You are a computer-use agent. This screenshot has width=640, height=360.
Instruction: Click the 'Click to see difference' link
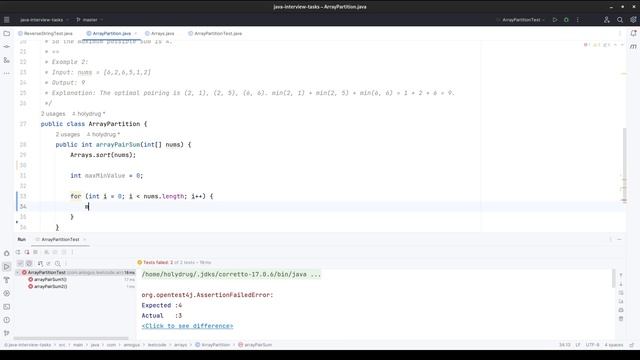(187, 326)
